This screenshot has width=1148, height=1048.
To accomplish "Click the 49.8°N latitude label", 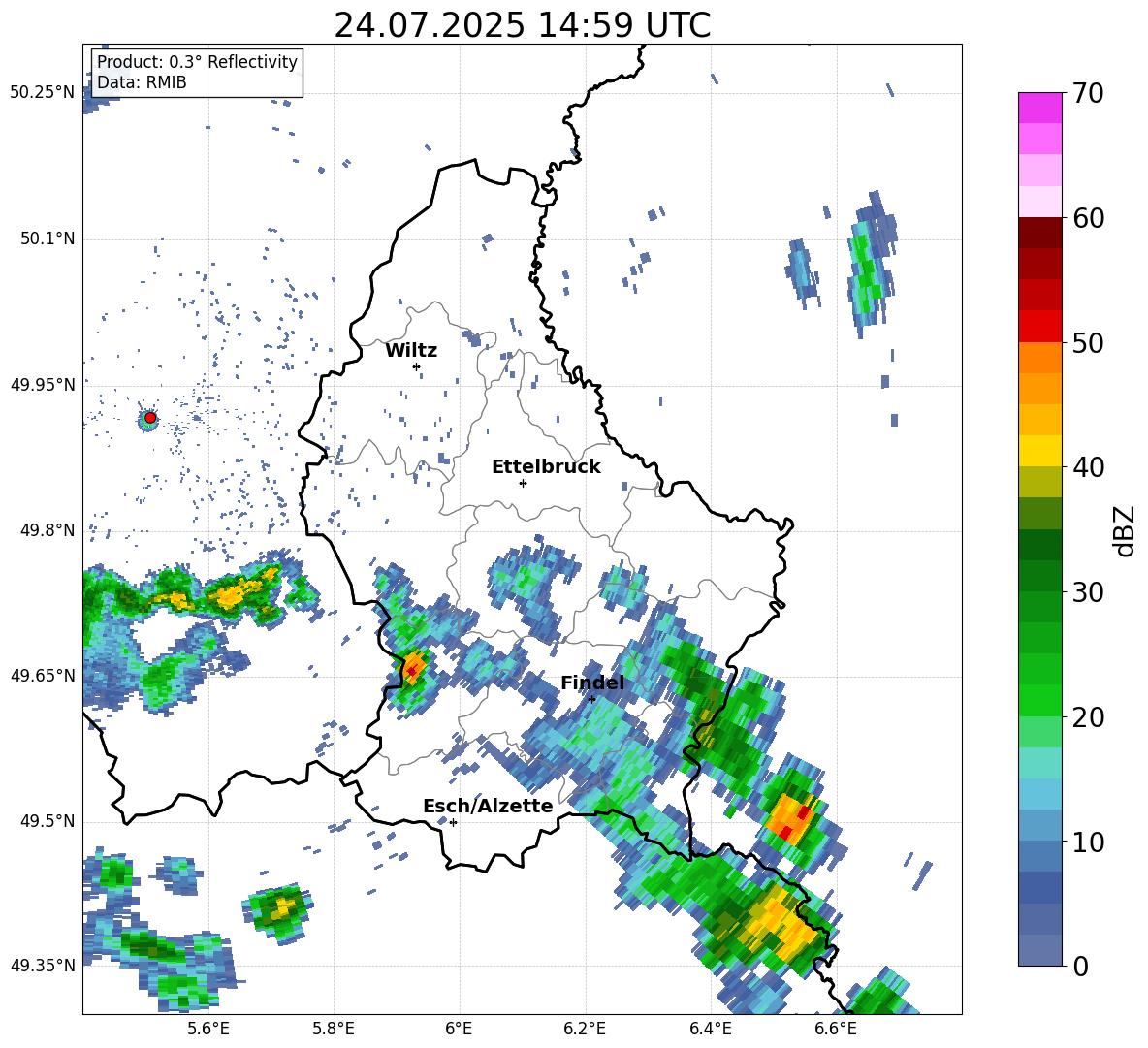I will [x=47, y=530].
